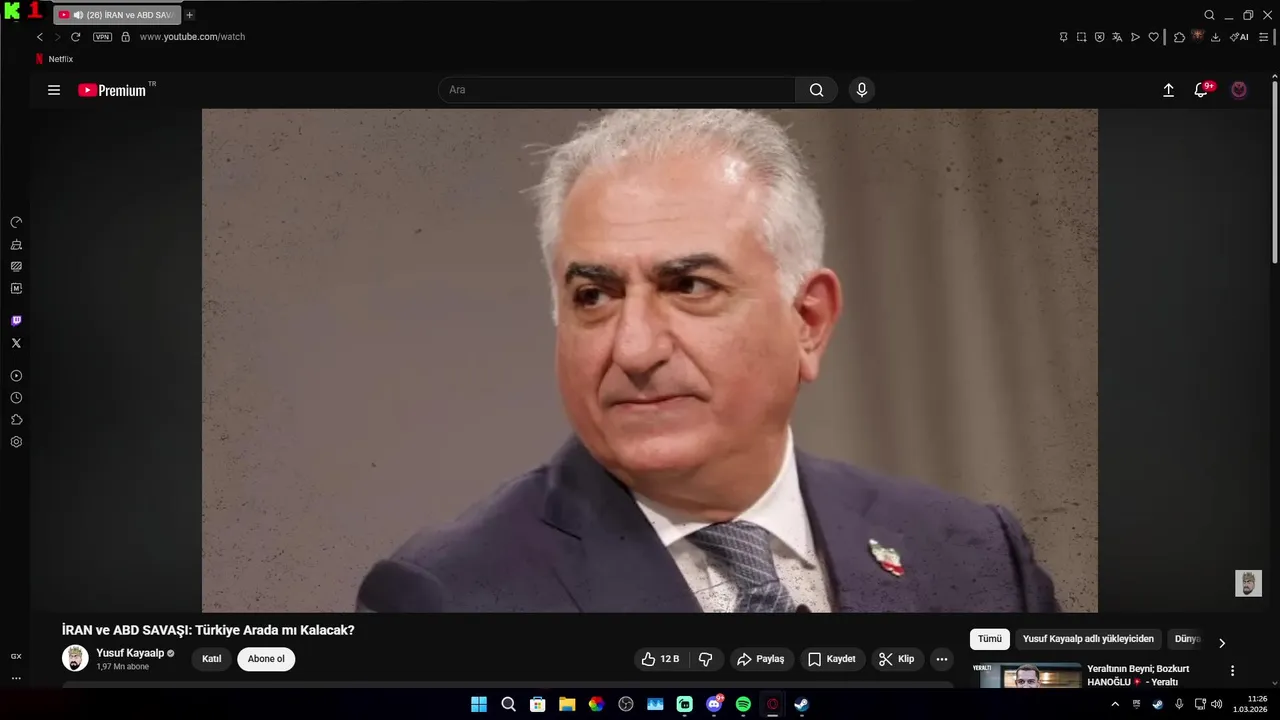
Task: Bookmark page with the heart icon
Action: 1153,37
